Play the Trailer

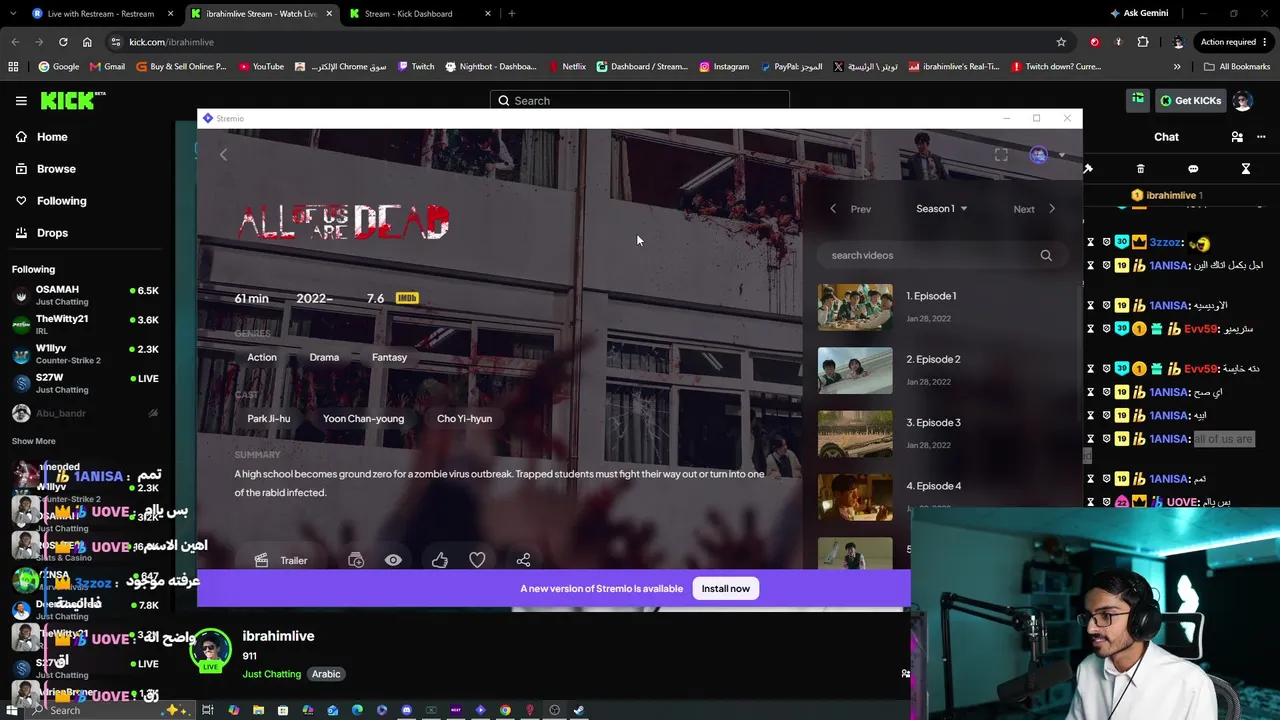(x=281, y=561)
